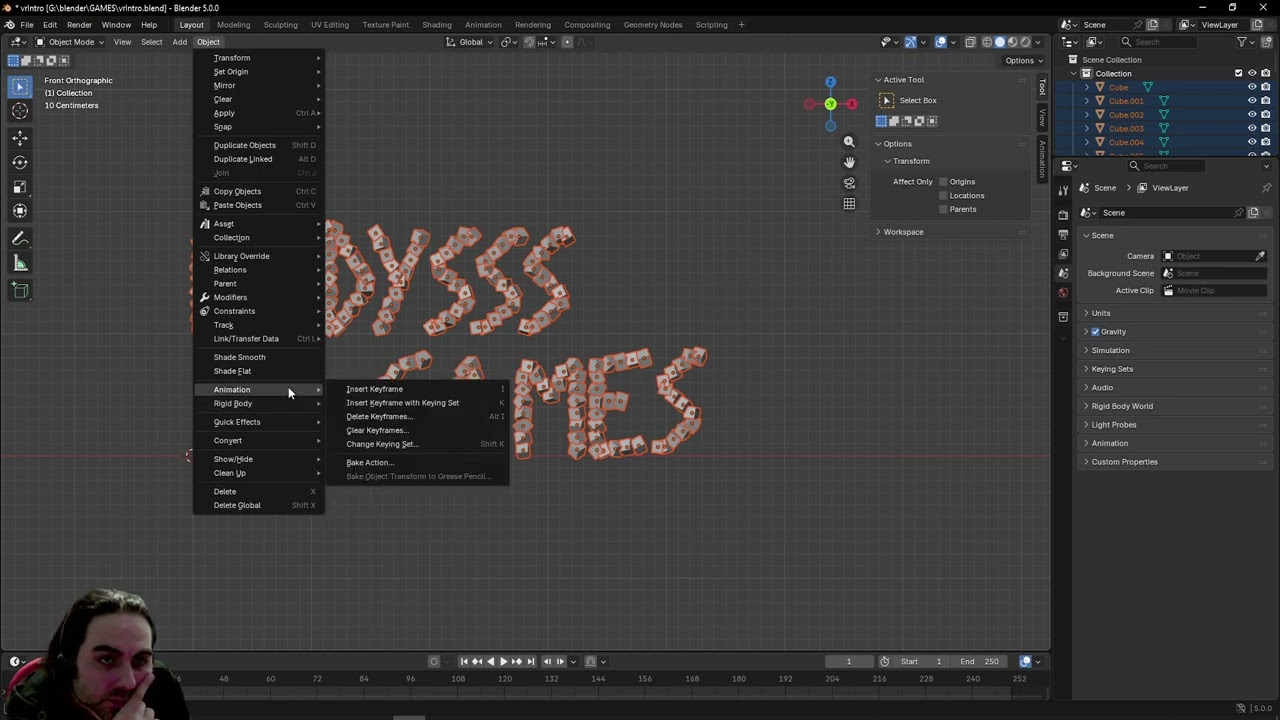This screenshot has height=720, width=1280.
Task: Click Clear Keyframes menu entry
Action: (x=418, y=431)
